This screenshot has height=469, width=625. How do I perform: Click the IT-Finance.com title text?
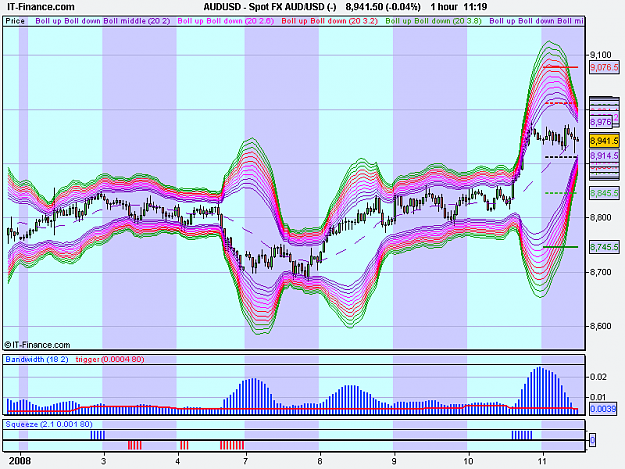pos(41,7)
